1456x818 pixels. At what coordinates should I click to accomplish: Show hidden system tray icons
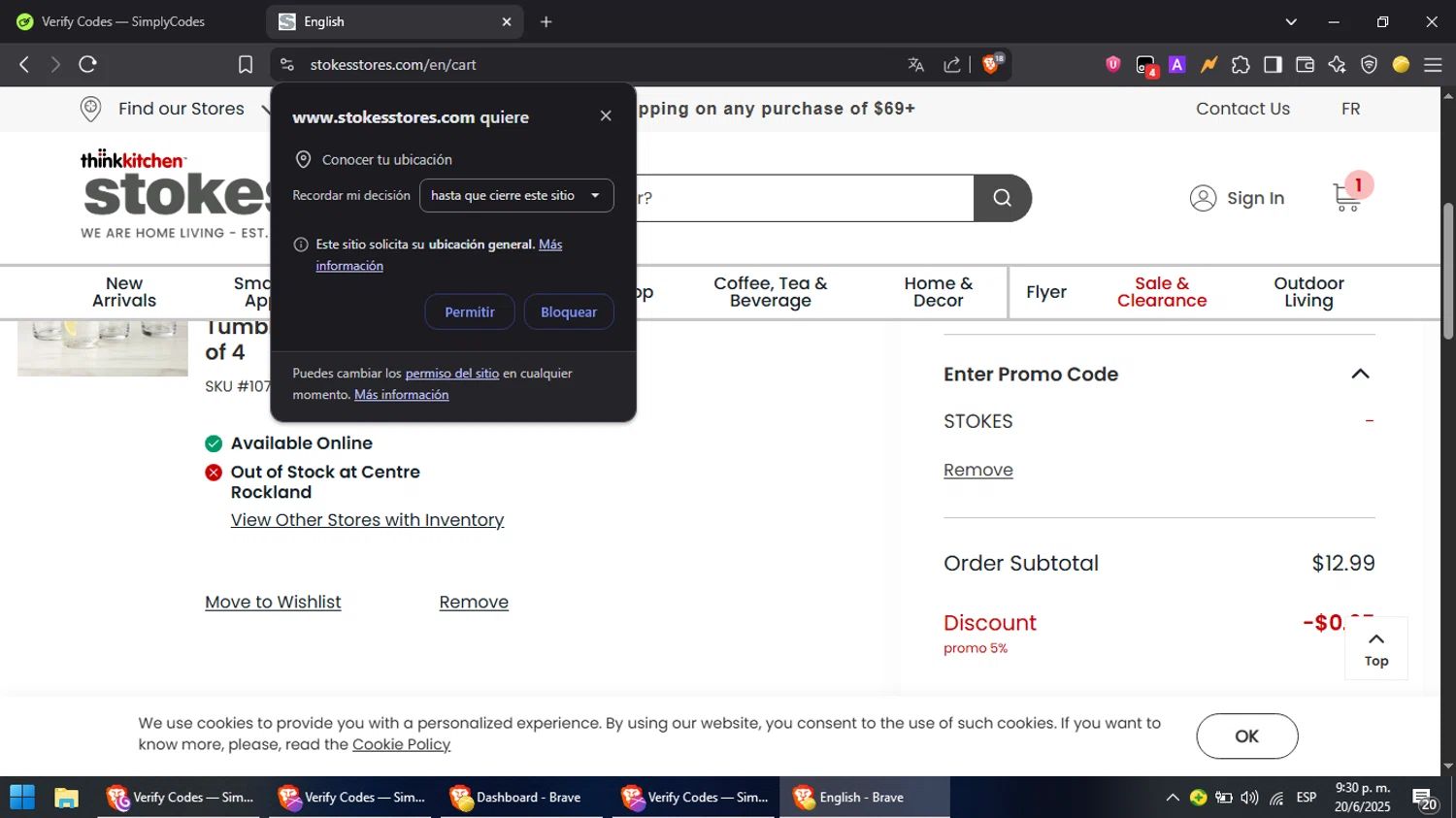tap(1173, 798)
